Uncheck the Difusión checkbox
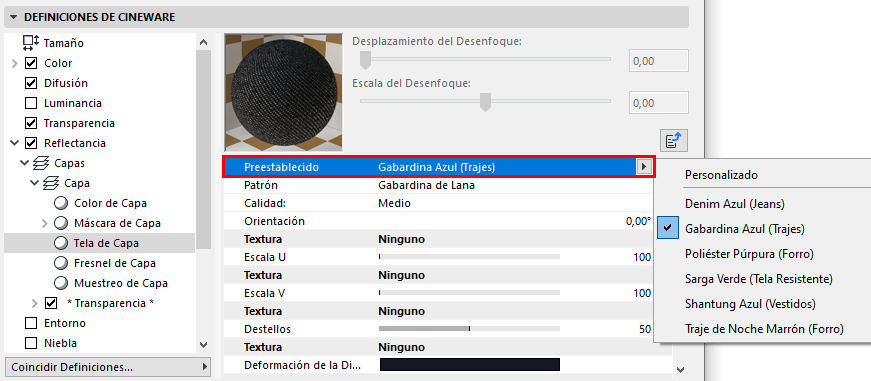871x381 pixels. [x=31, y=83]
